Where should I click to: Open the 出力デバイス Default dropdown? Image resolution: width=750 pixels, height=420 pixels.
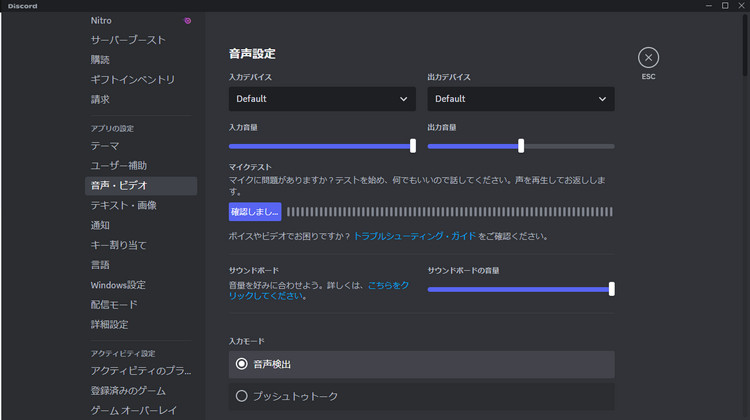pos(521,99)
